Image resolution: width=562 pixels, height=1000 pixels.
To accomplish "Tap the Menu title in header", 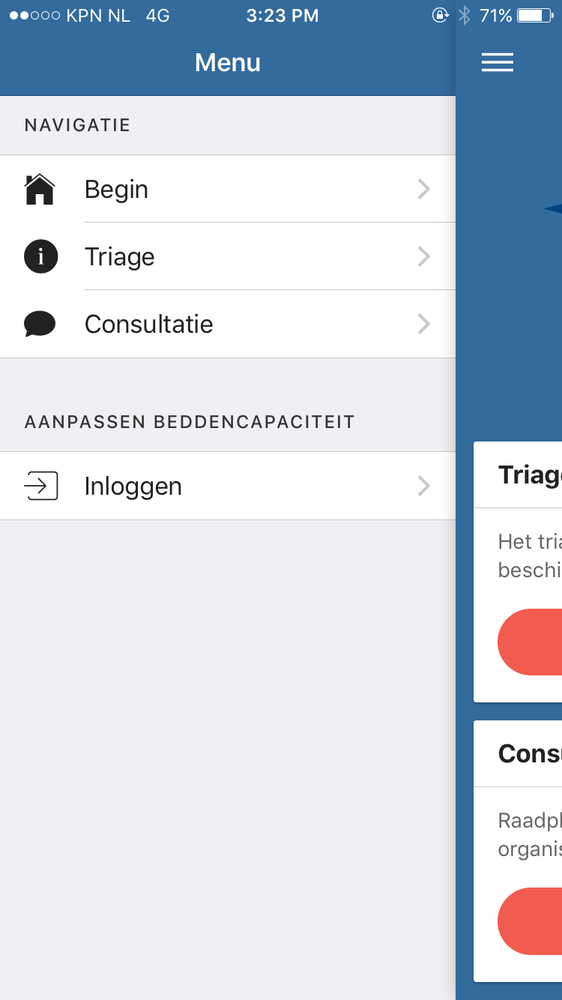I will click(228, 62).
